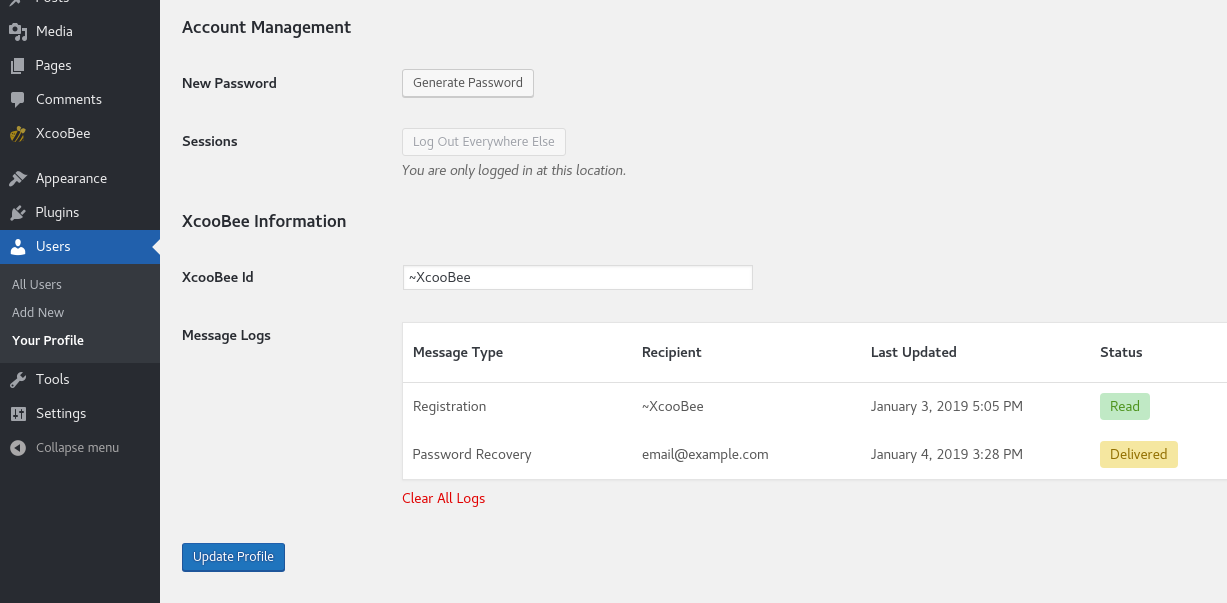Click the XcooBee bee icon
This screenshot has width=1227, height=603.
point(18,133)
